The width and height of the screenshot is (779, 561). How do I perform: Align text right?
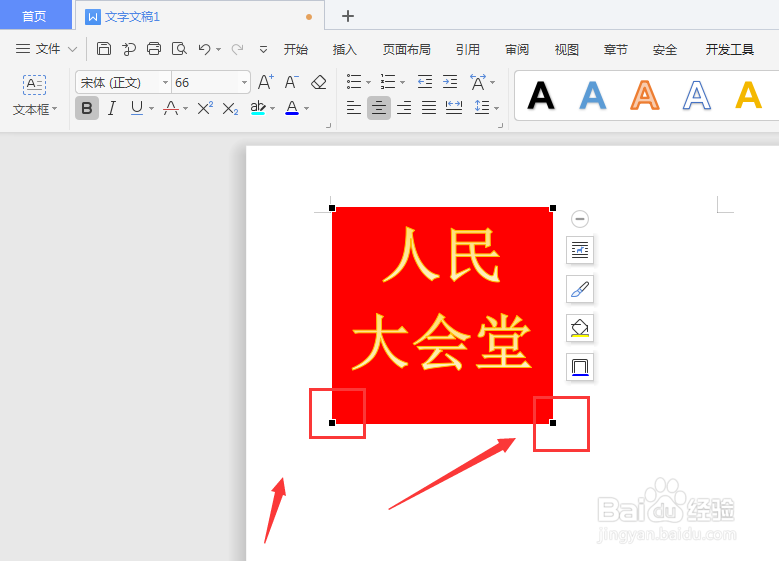pos(404,108)
